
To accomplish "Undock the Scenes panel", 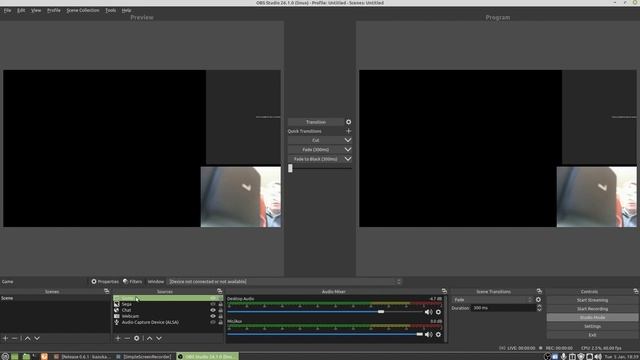I will click(107, 291).
